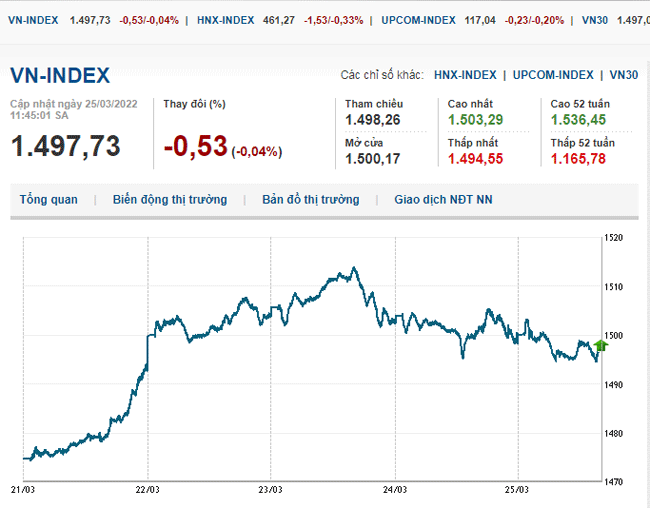Select VN30 link beside 'Các chỉ số khác'

(624, 75)
